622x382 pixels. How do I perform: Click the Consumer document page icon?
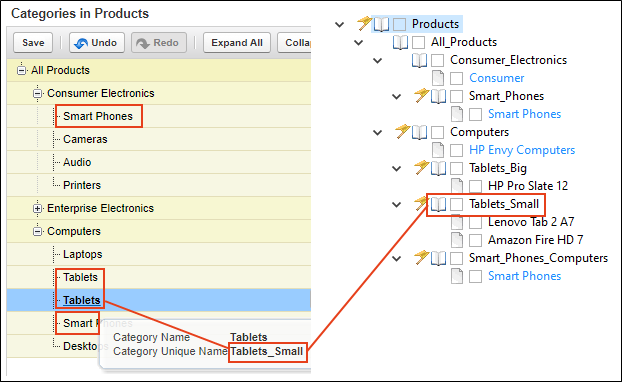[x=438, y=78]
